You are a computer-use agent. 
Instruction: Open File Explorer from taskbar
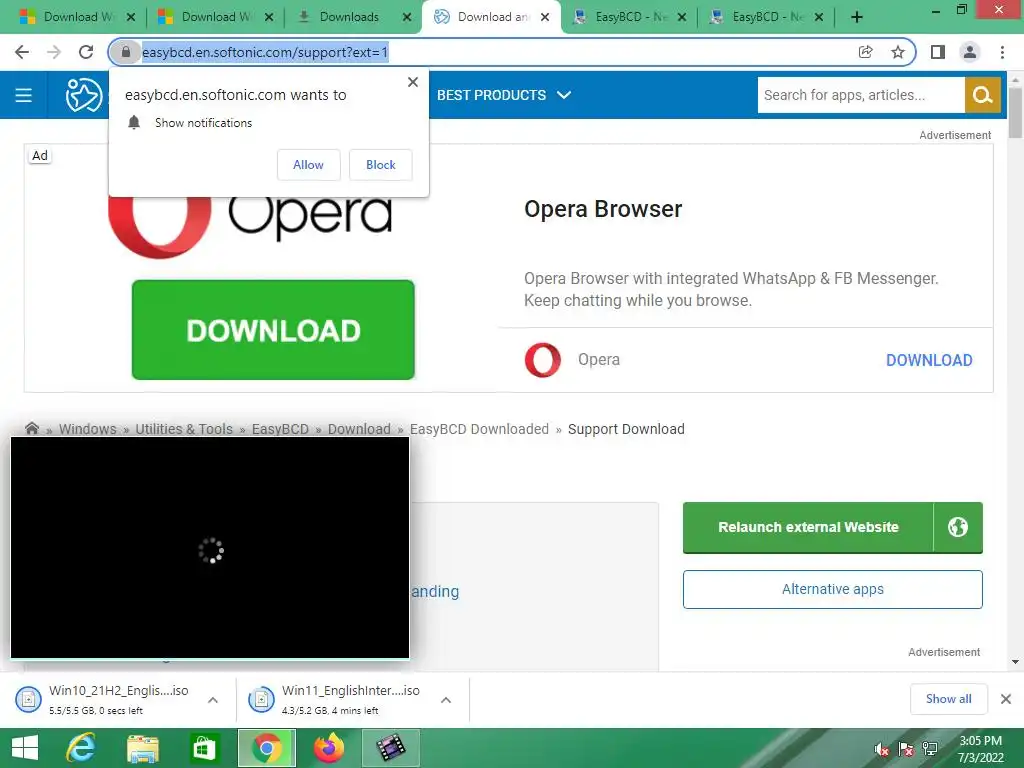coord(142,748)
